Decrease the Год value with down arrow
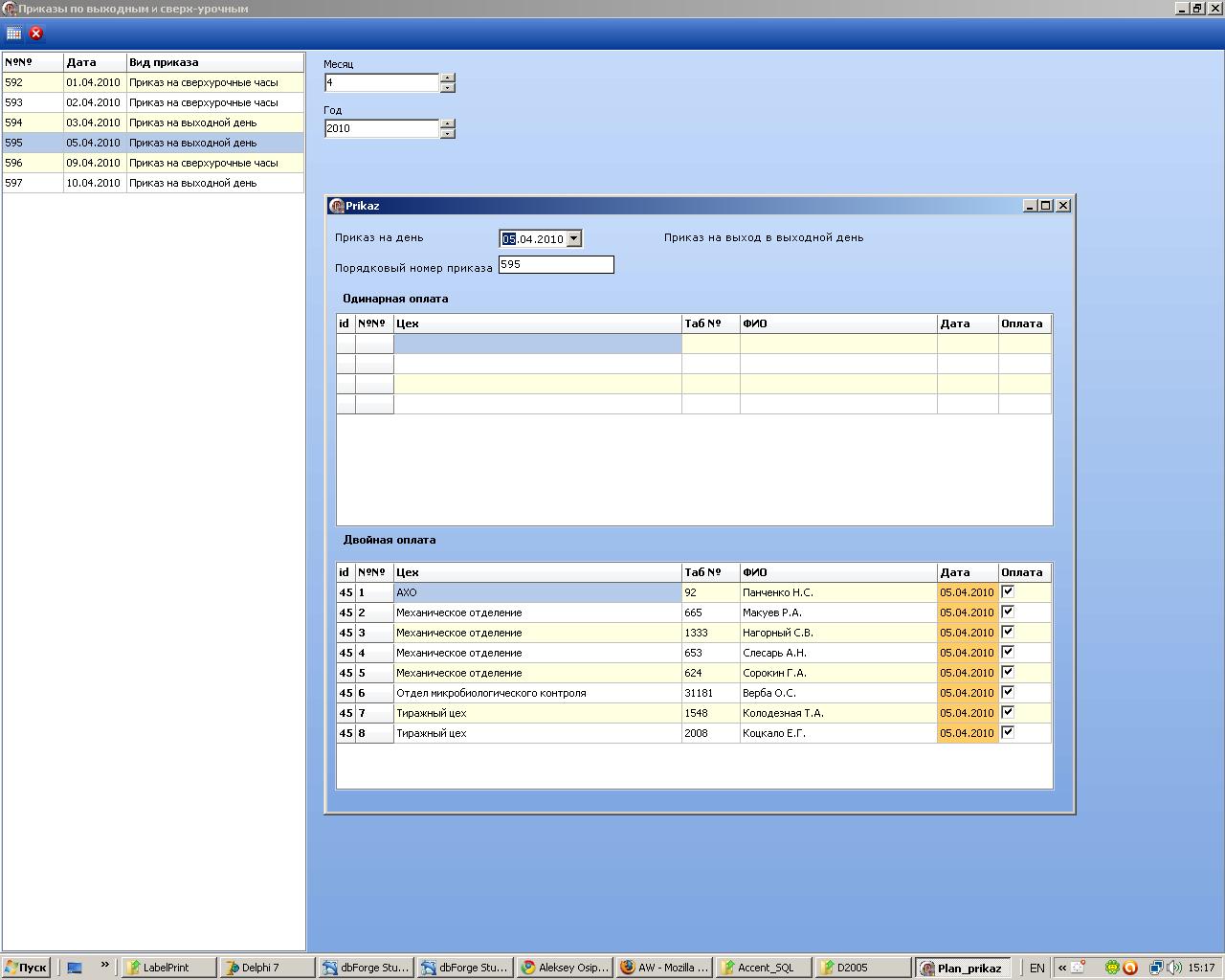The image size is (1225, 980). (x=448, y=134)
